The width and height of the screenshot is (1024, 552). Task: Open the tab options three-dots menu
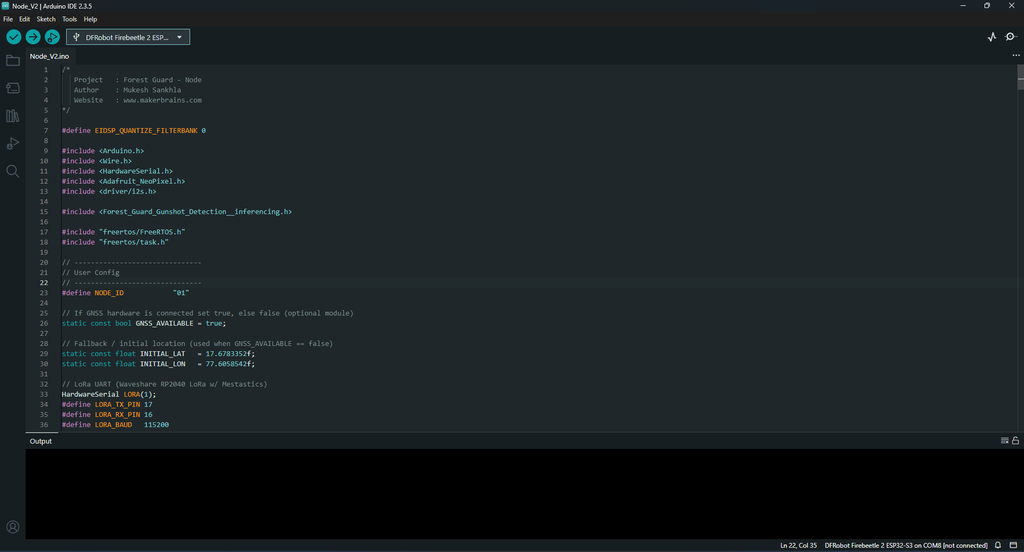pyautogui.click(x=1016, y=56)
